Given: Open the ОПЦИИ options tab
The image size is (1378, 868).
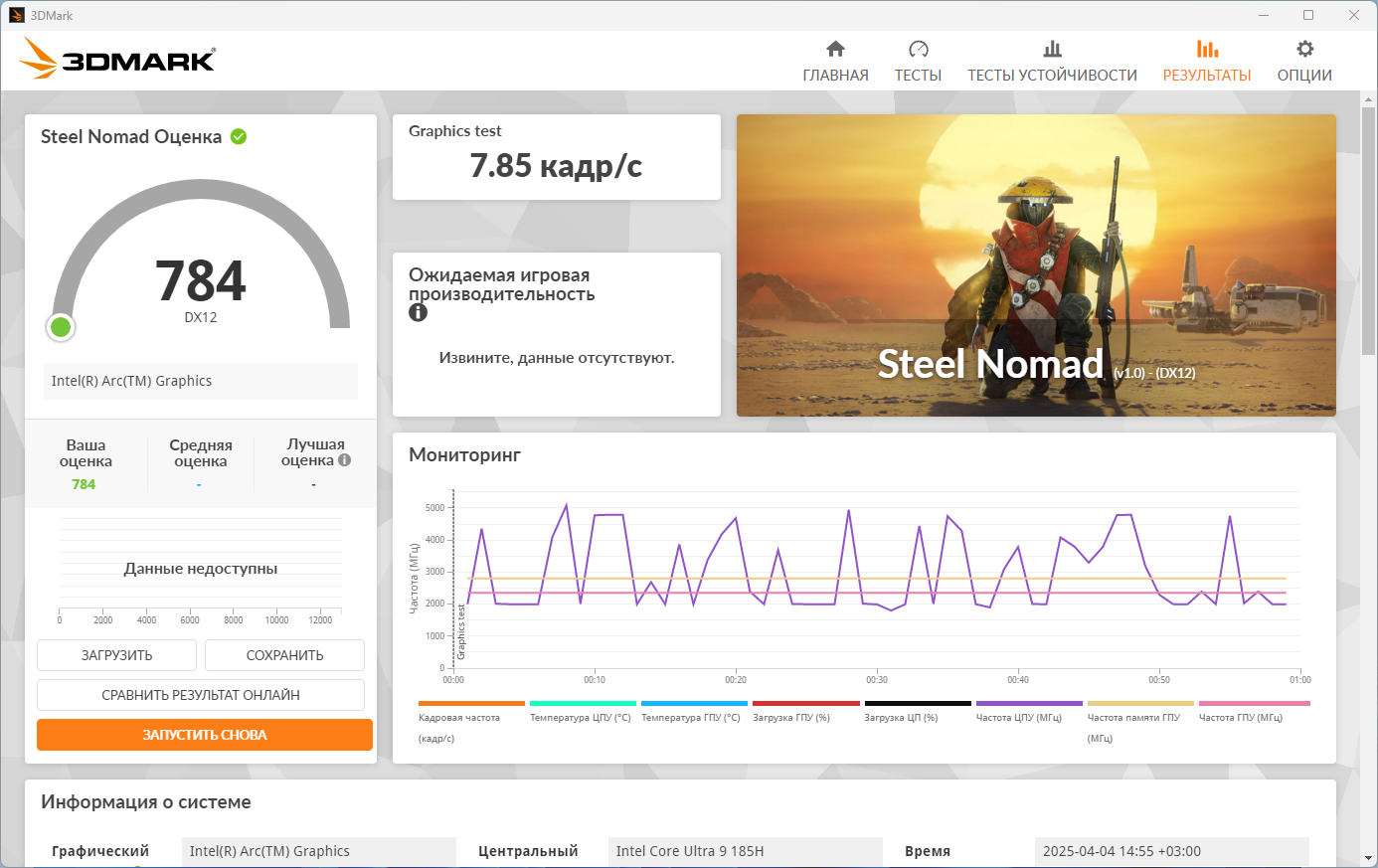Looking at the screenshot, I should 1304,62.
